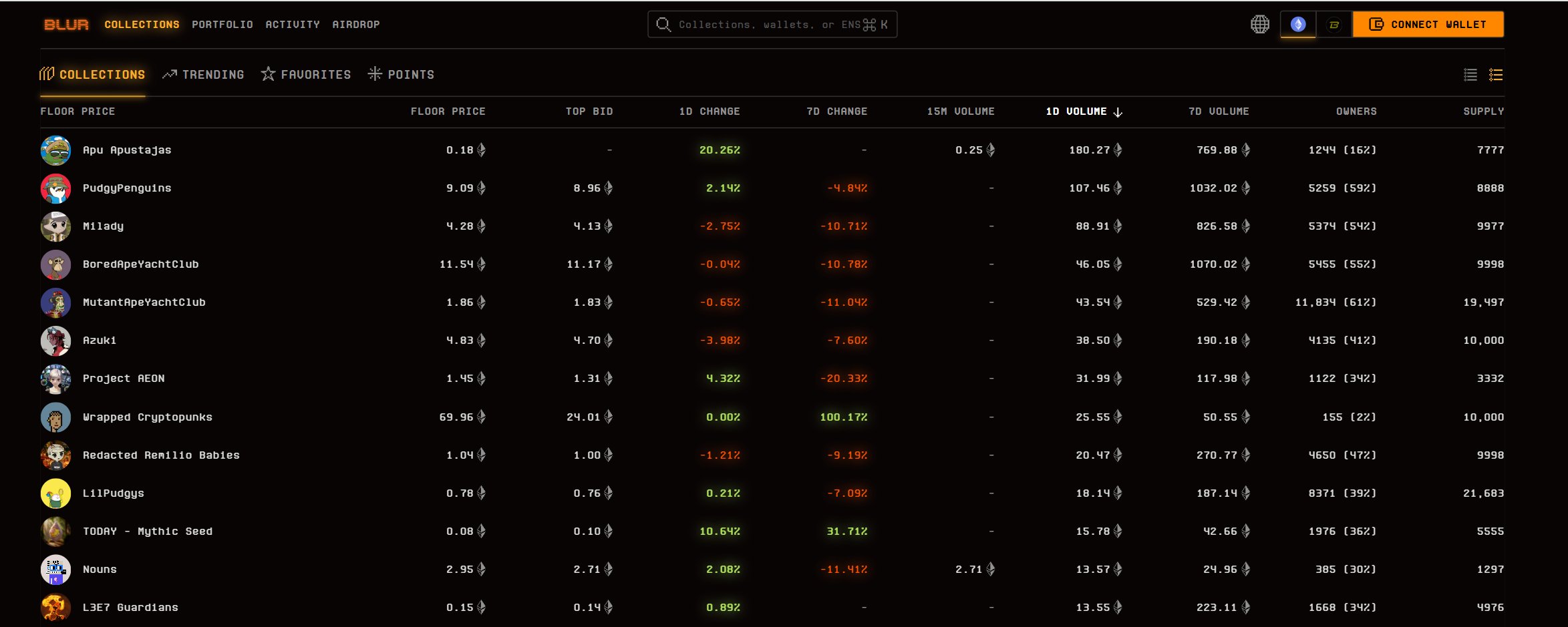Open the Collections top nav item
The image size is (1568, 627).
[x=142, y=25]
